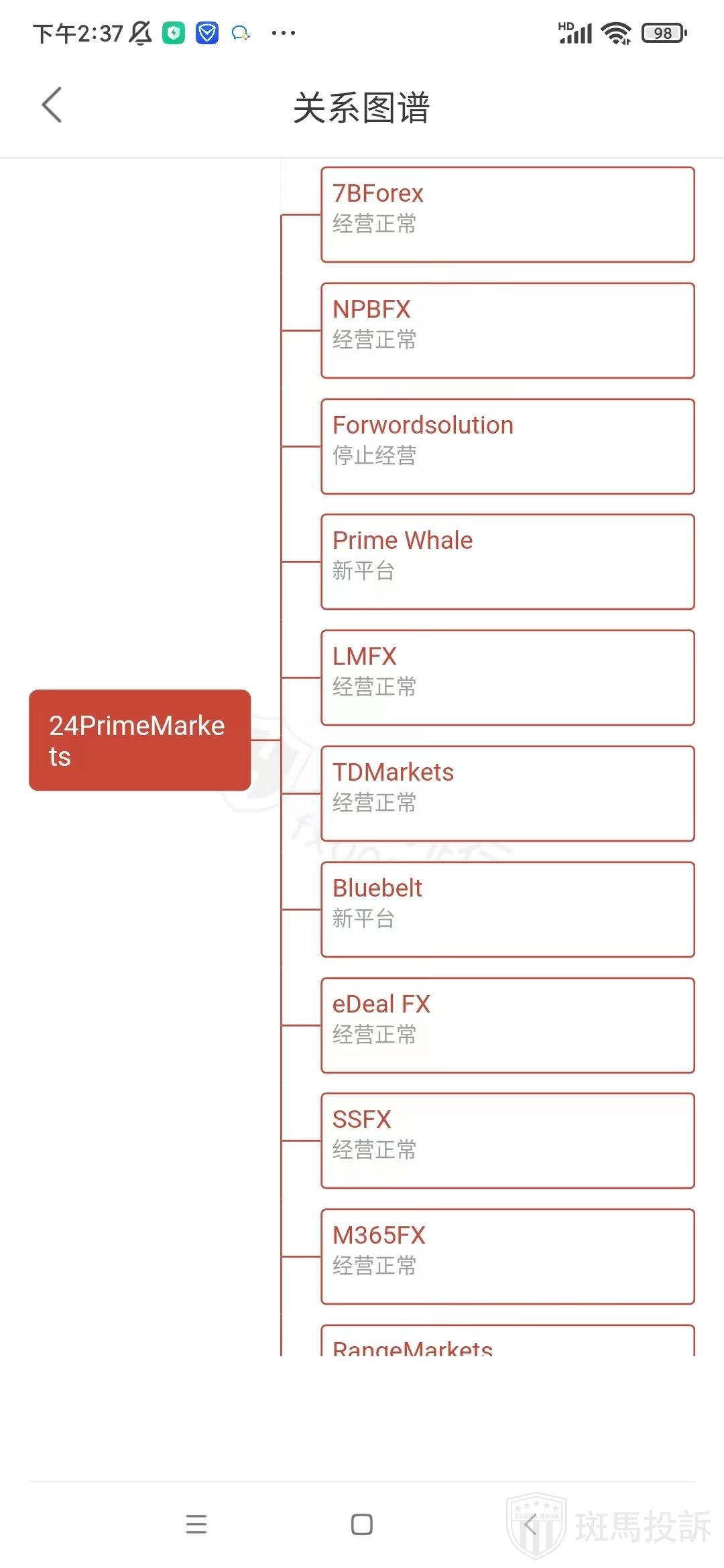
Task: Tap the back arrow in header
Action: (x=52, y=105)
